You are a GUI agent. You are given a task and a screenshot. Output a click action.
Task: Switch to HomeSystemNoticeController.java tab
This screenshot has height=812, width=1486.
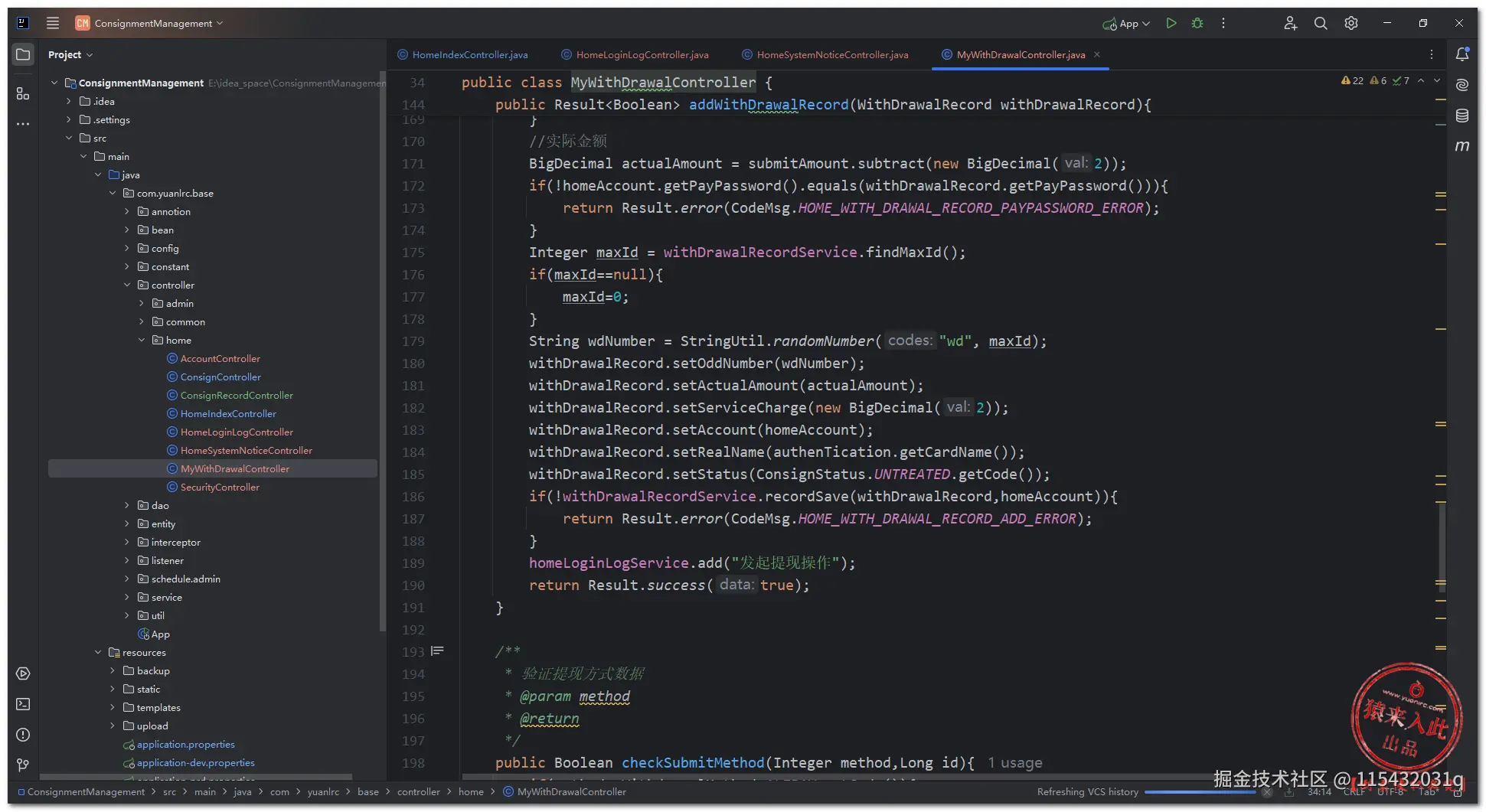pyautogui.click(x=825, y=54)
